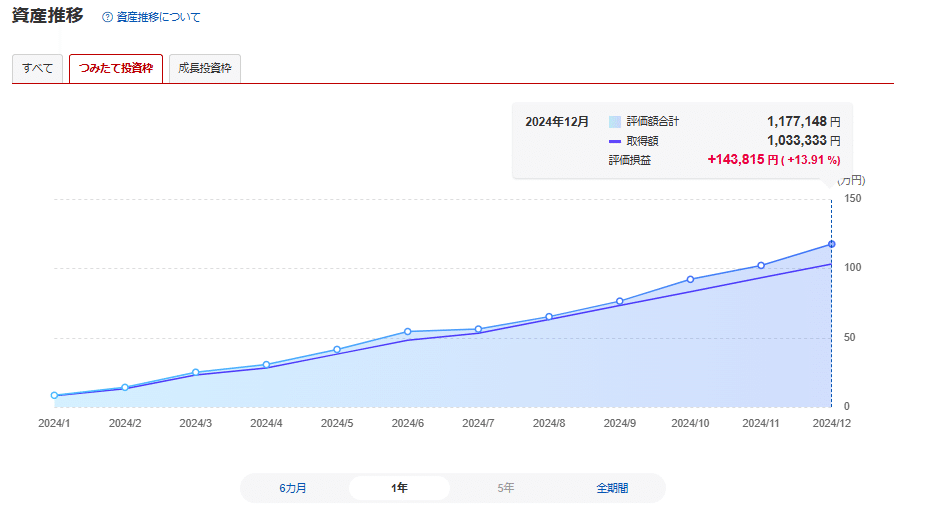Click the +143,815 円 profit value
This screenshot has height=528, width=926.
pyautogui.click(x=743, y=159)
